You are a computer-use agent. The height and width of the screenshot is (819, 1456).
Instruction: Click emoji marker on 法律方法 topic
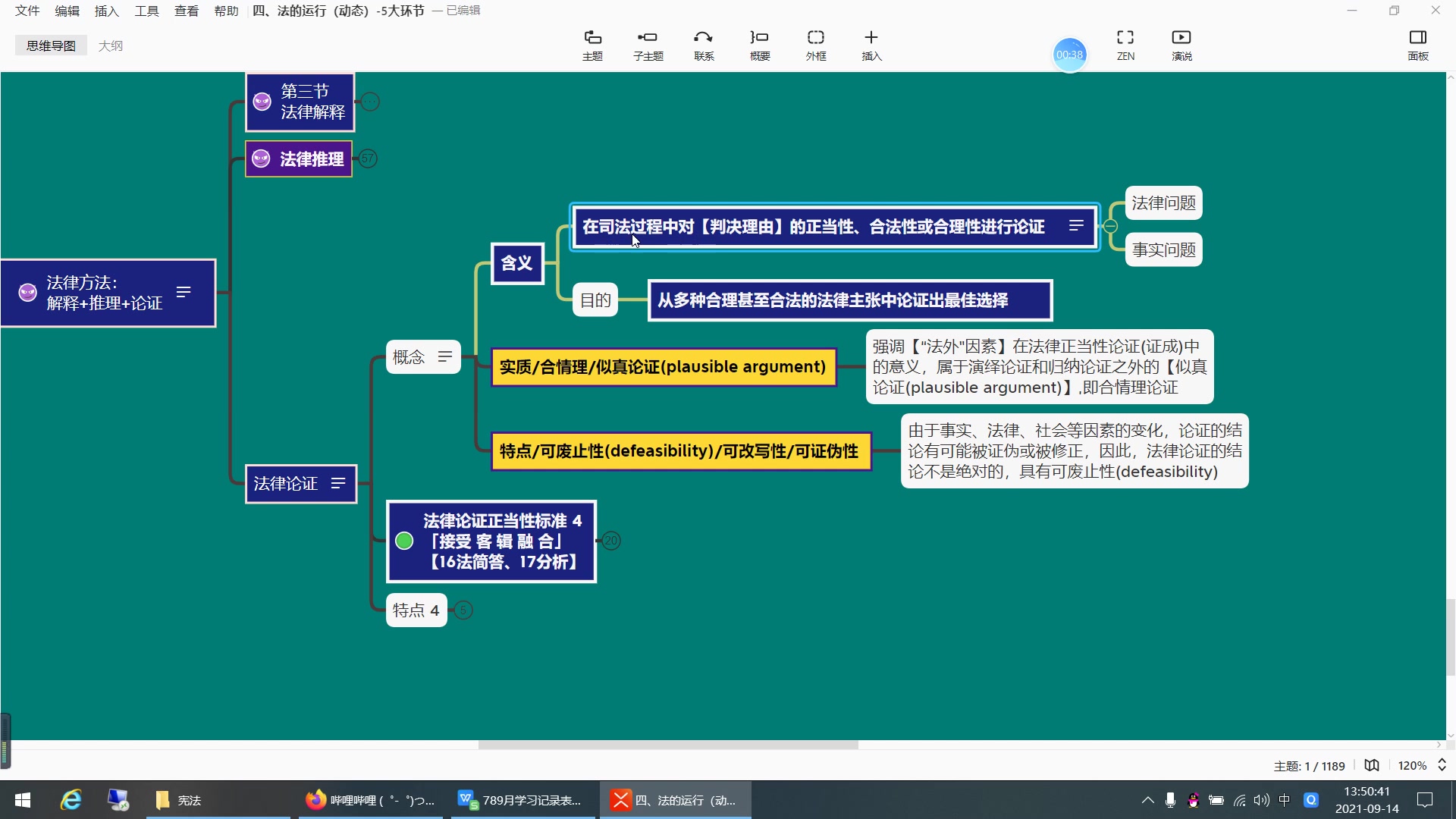click(27, 293)
